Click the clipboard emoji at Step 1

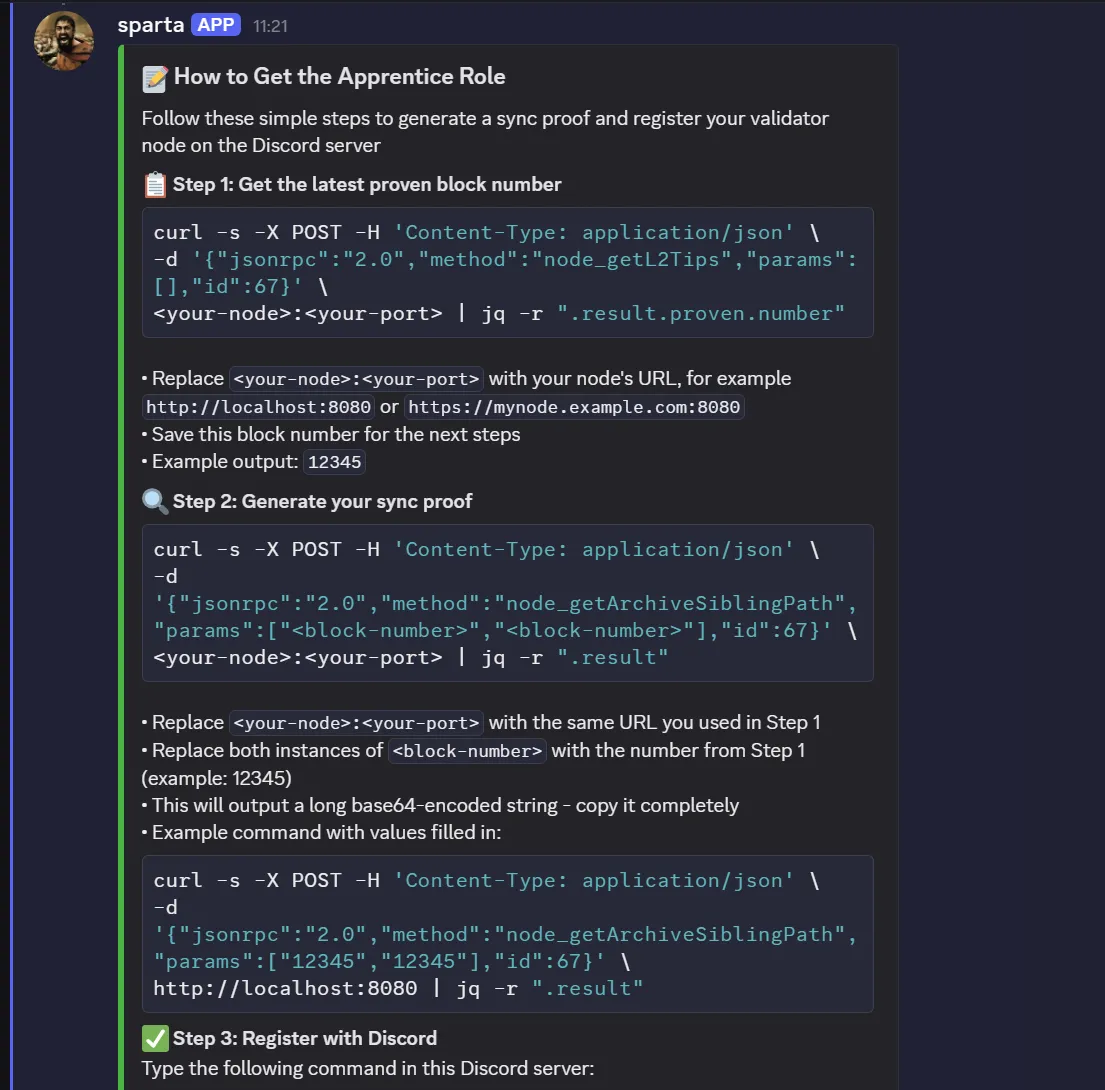[x=155, y=185]
